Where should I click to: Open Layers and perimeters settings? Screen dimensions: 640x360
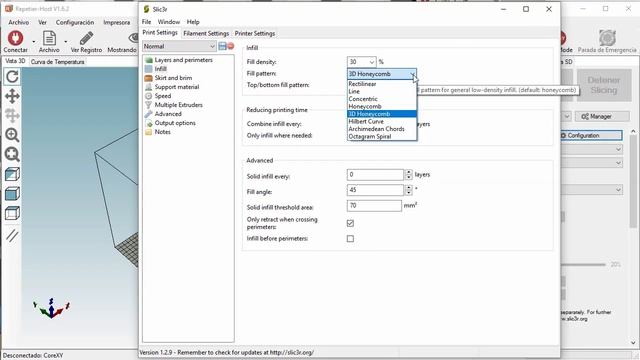click(183, 60)
